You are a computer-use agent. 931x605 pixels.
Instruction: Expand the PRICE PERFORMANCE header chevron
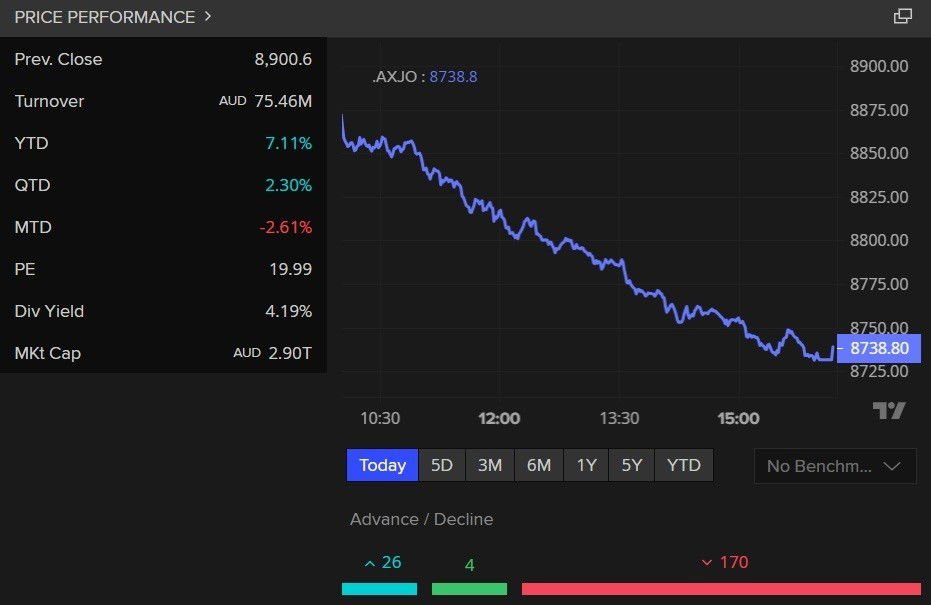pos(206,17)
